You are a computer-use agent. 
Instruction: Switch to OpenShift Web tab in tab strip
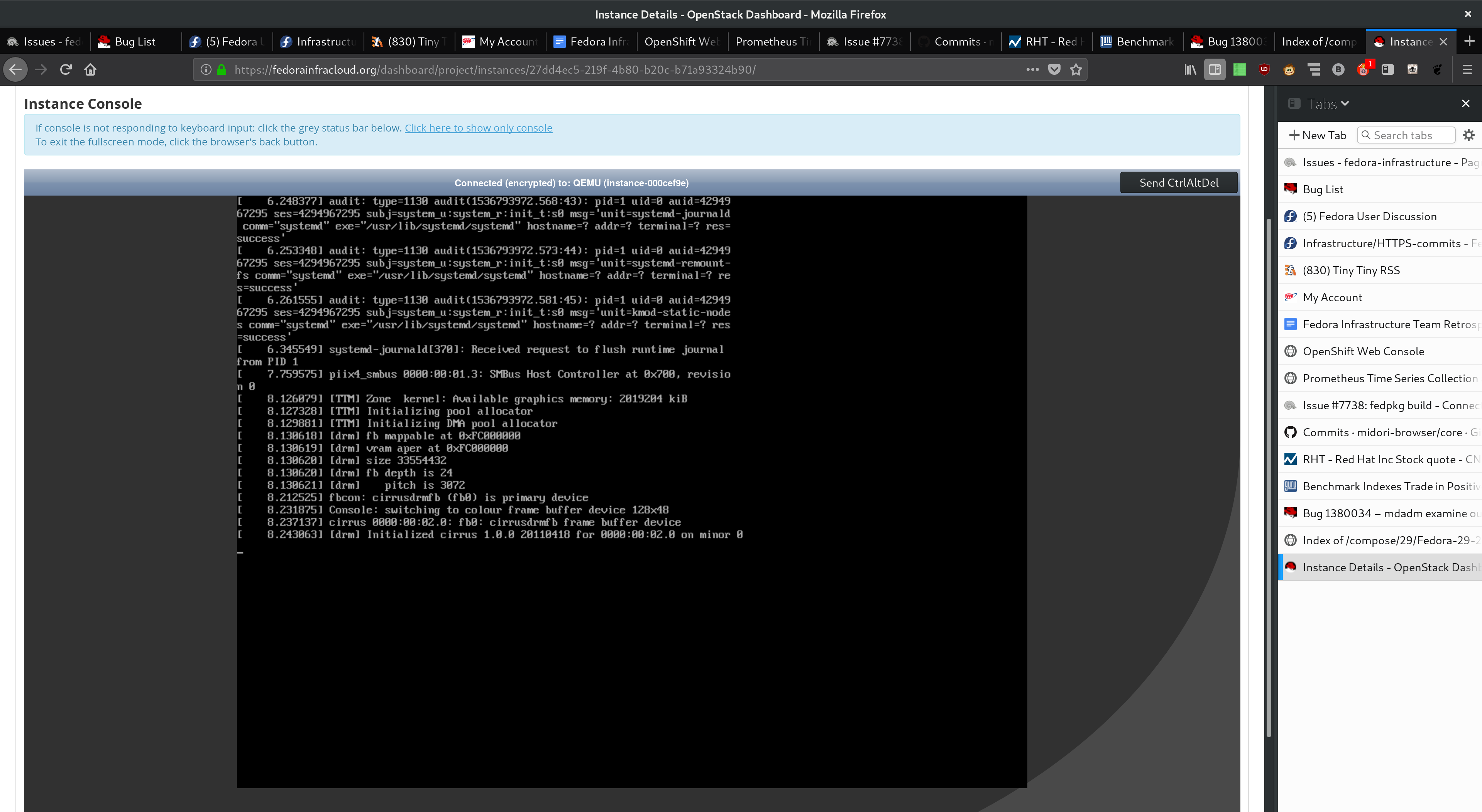click(x=682, y=41)
